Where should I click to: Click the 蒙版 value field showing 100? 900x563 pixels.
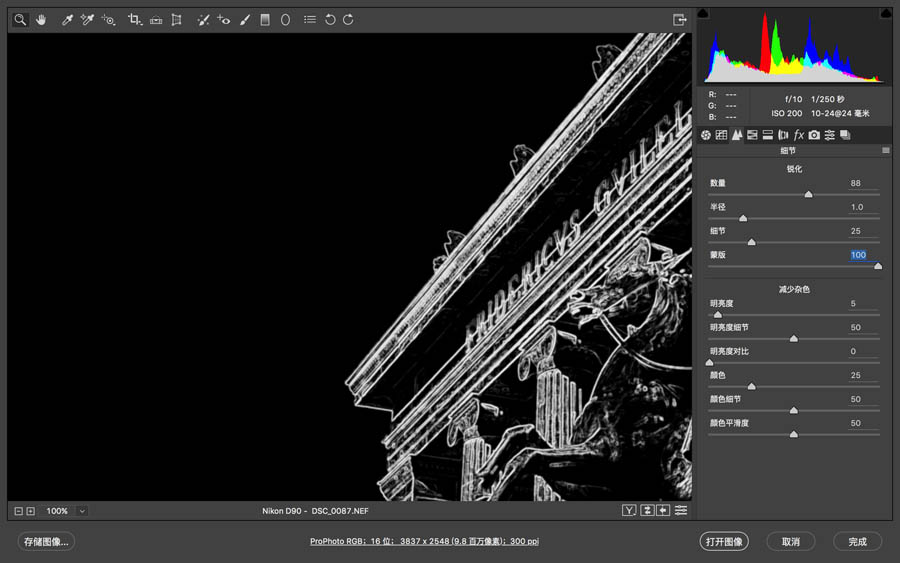(x=863, y=255)
